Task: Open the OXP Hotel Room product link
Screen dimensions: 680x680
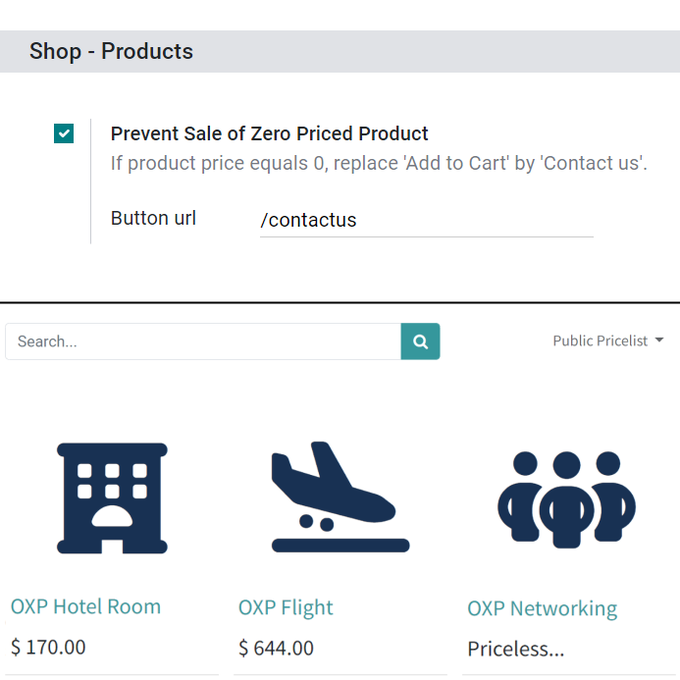Action: click(x=86, y=606)
